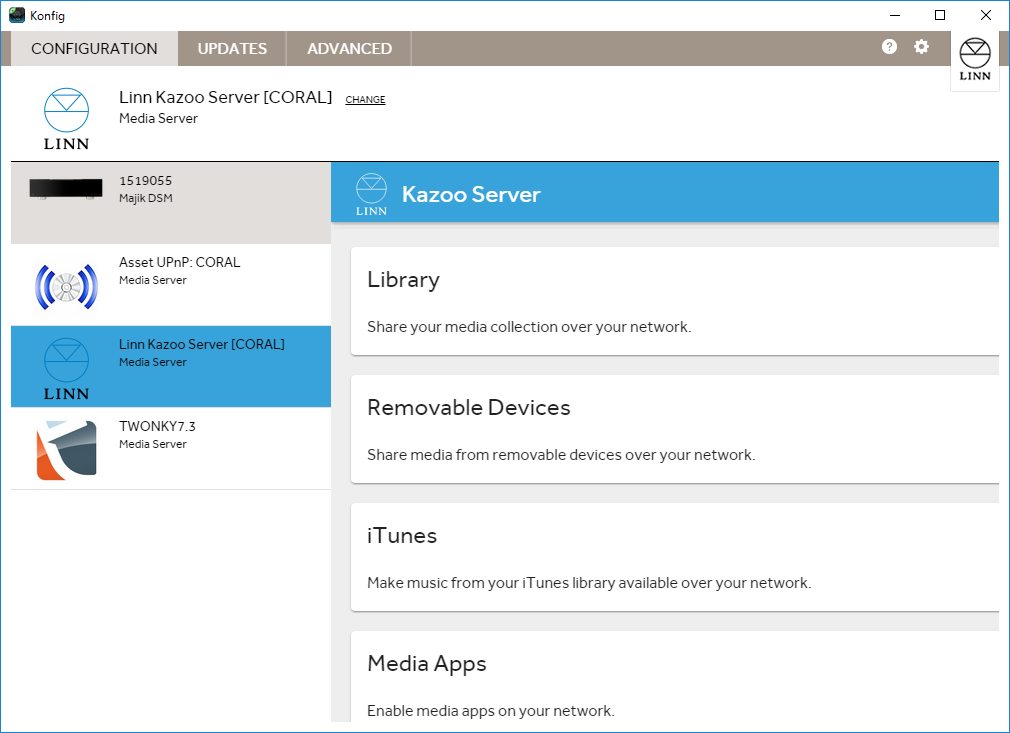The image size is (1010, 733).
Task: Open the Removable Devices card
Action: pos(674,429)
